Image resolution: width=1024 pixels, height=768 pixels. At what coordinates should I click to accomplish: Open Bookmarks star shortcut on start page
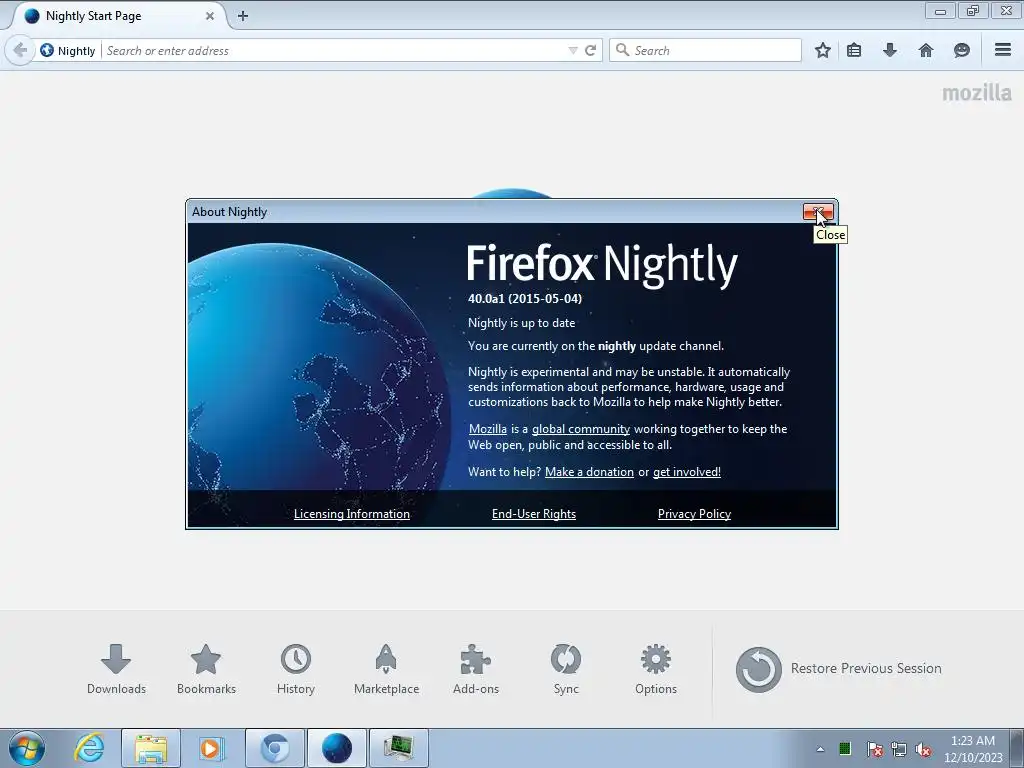pyautogui.click(x=206, y=669)
